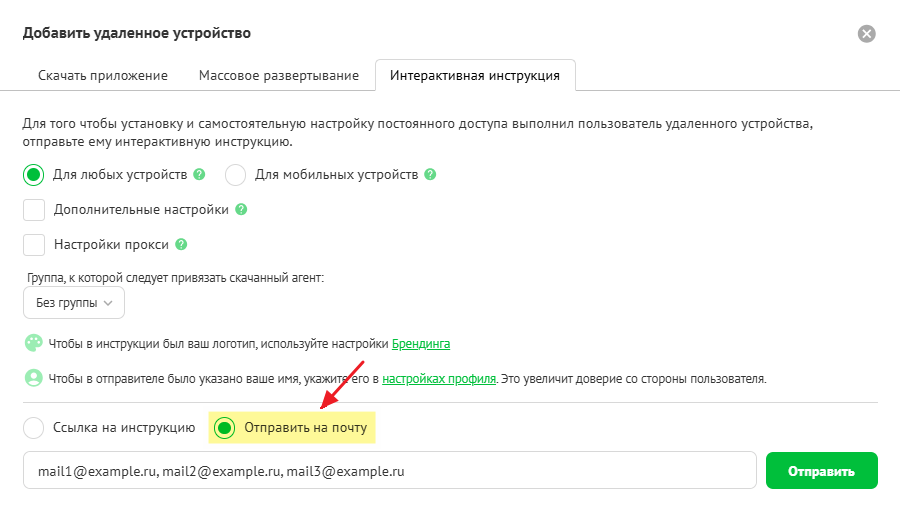This screenshot has width=900, height=512.
Task: Enable 'Дополнительные настройки' checkbox
Action: (34, 210)
